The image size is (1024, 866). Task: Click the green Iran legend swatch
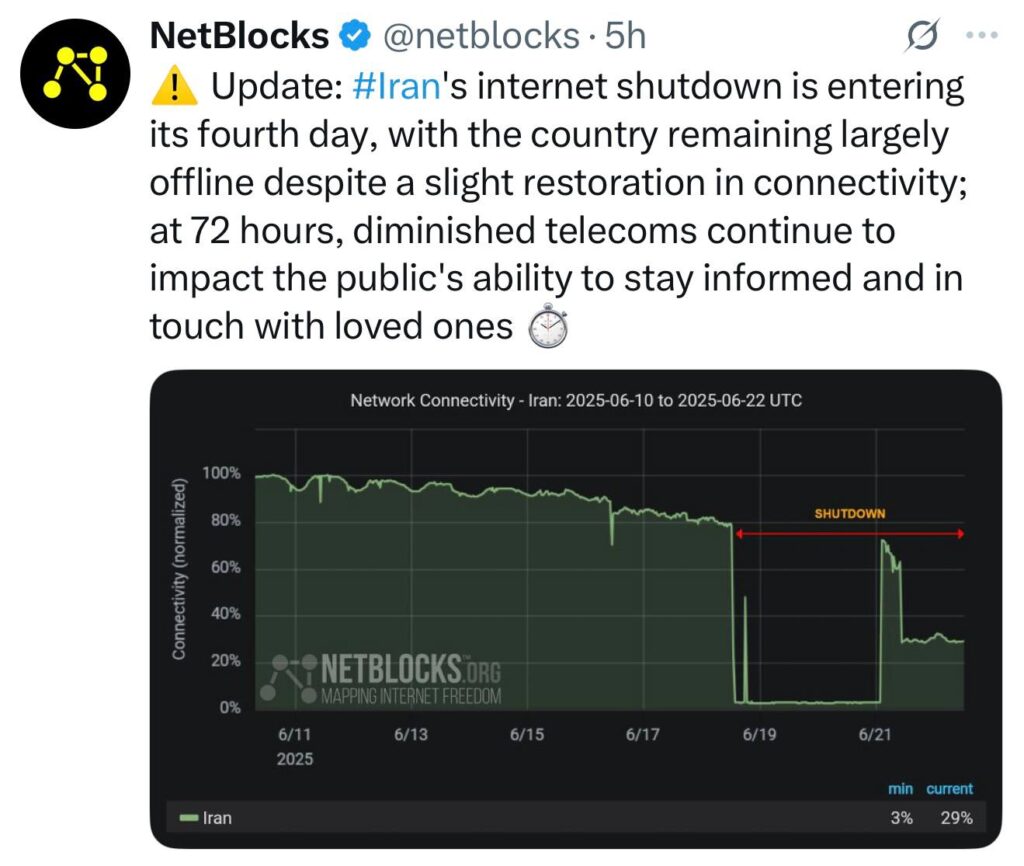point(189,818)
